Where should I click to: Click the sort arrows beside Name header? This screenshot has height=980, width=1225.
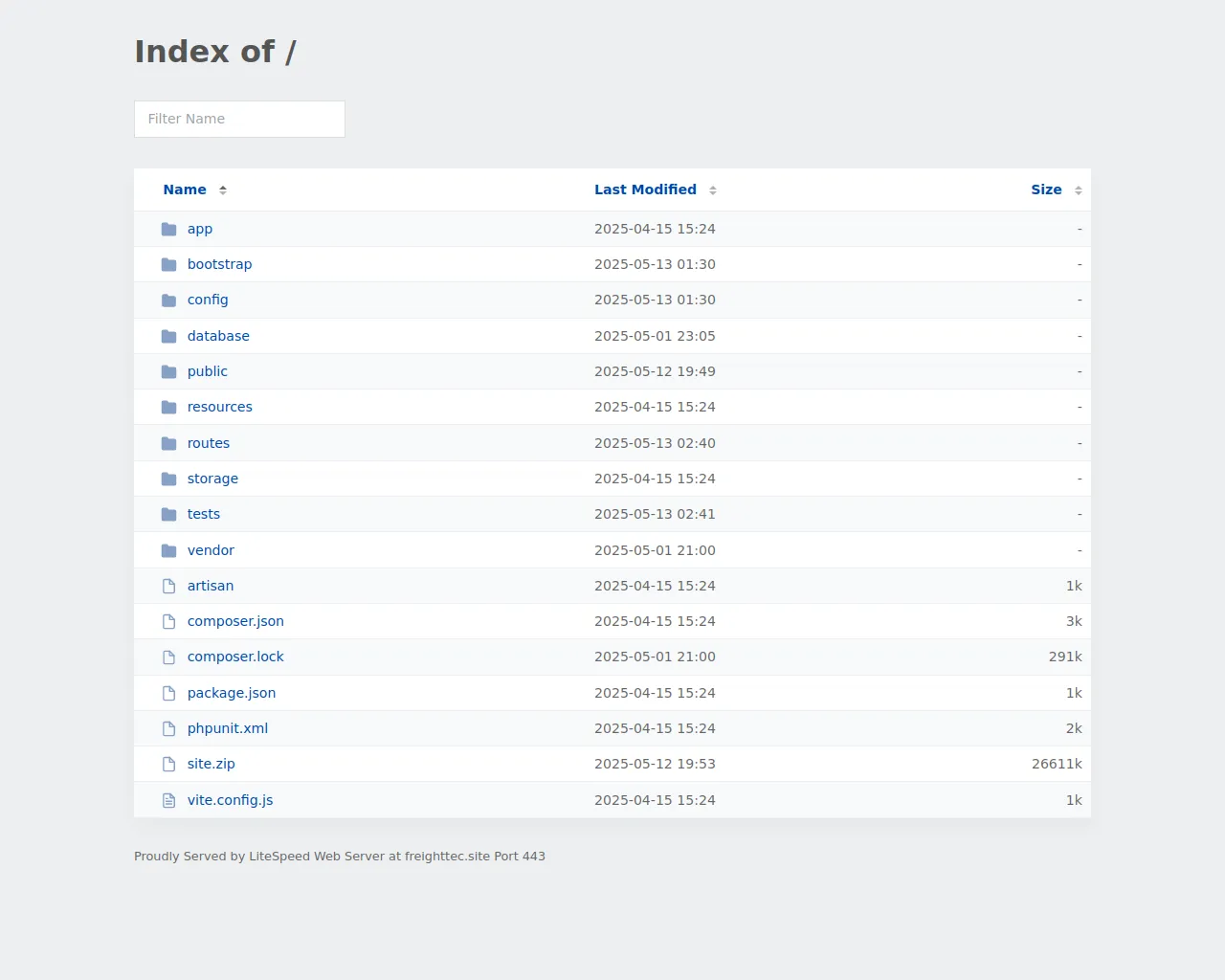point(223,190)
